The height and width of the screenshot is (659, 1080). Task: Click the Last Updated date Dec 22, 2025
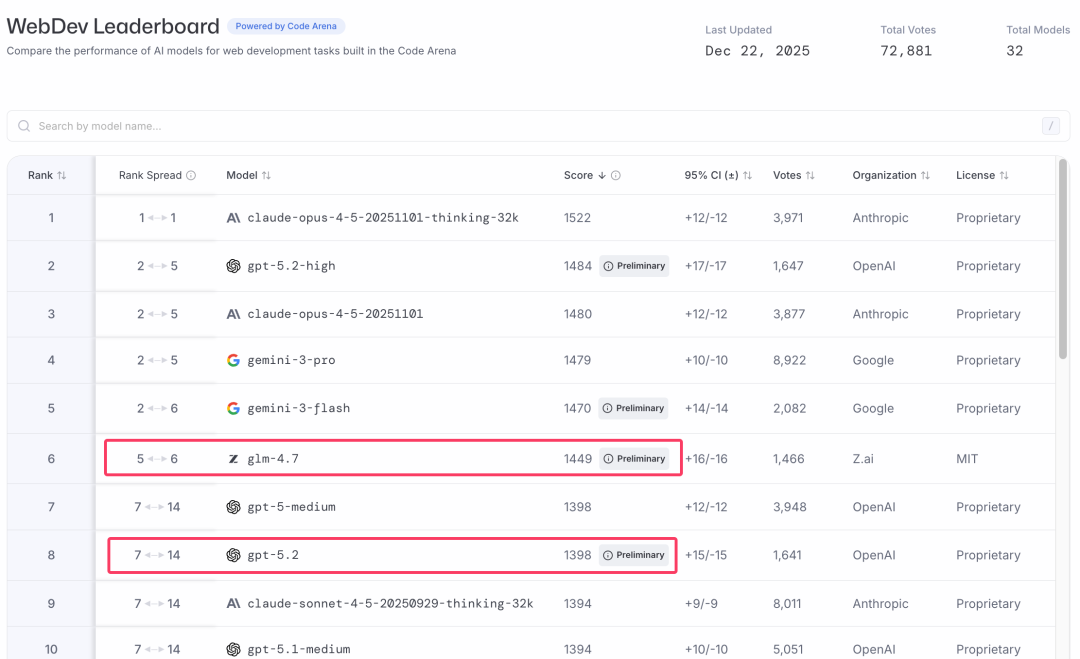[758, 51]
